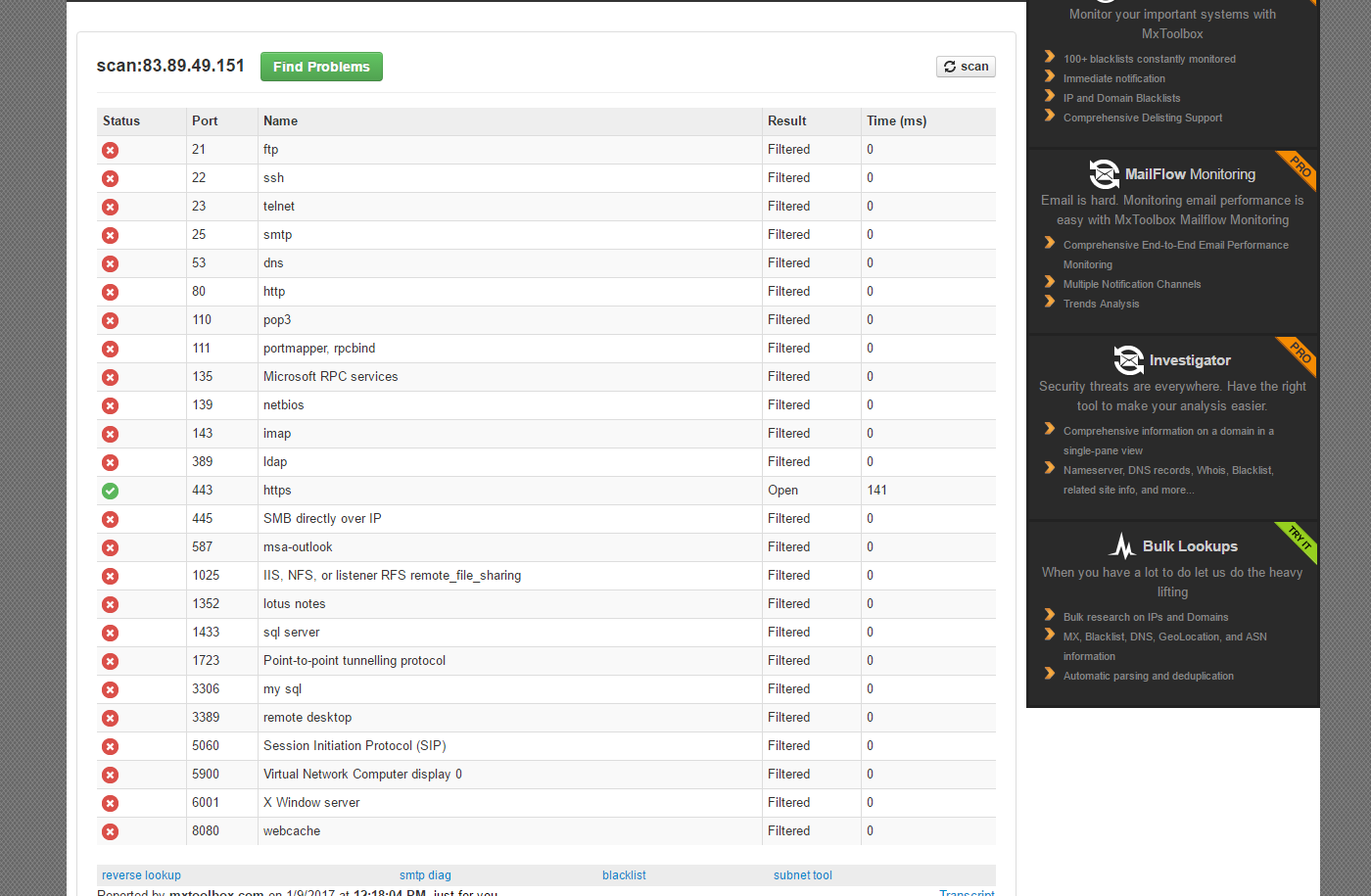Click the Status column header

(x=121, y=121)
